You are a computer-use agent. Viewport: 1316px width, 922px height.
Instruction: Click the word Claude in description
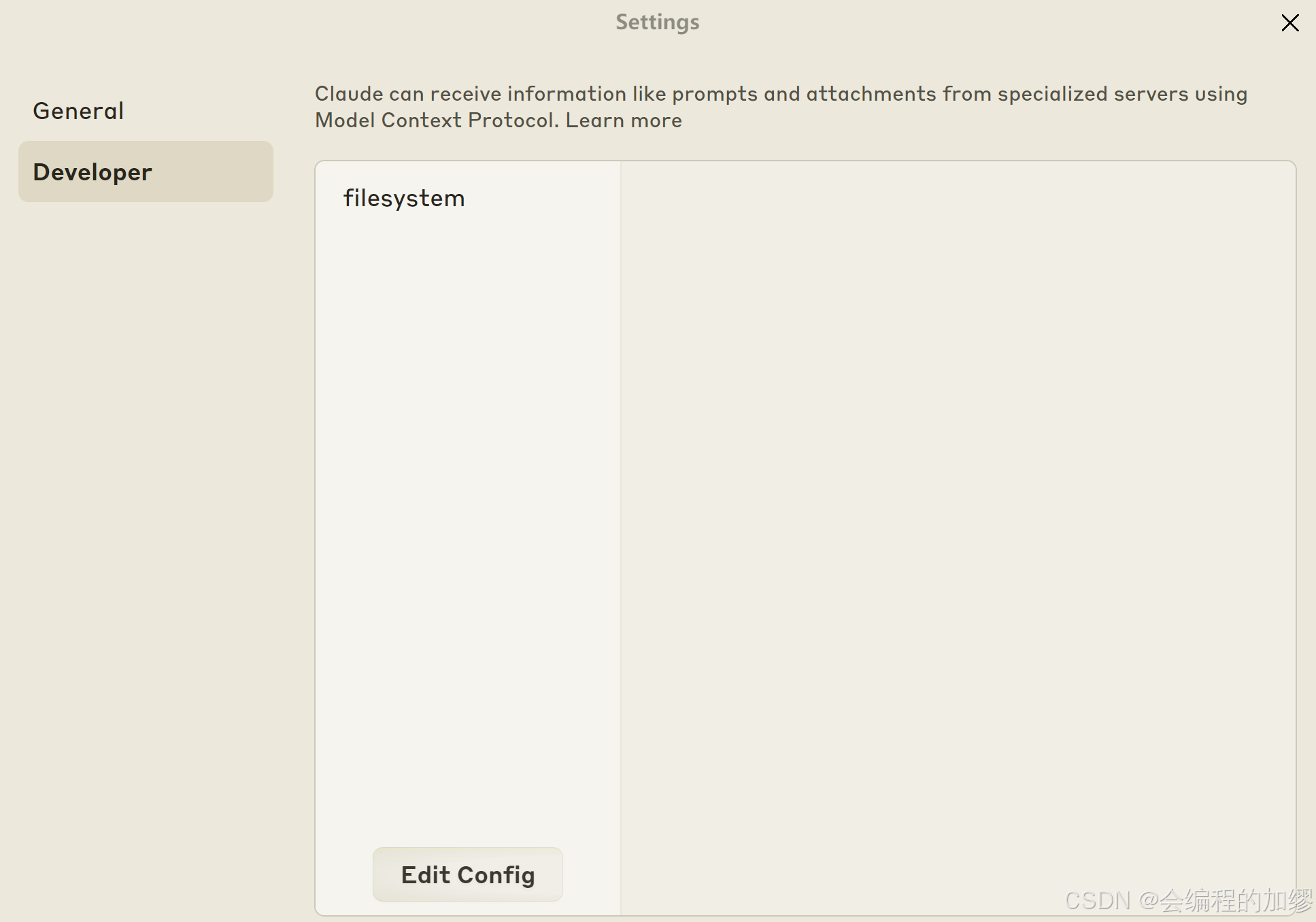(349, 94)
